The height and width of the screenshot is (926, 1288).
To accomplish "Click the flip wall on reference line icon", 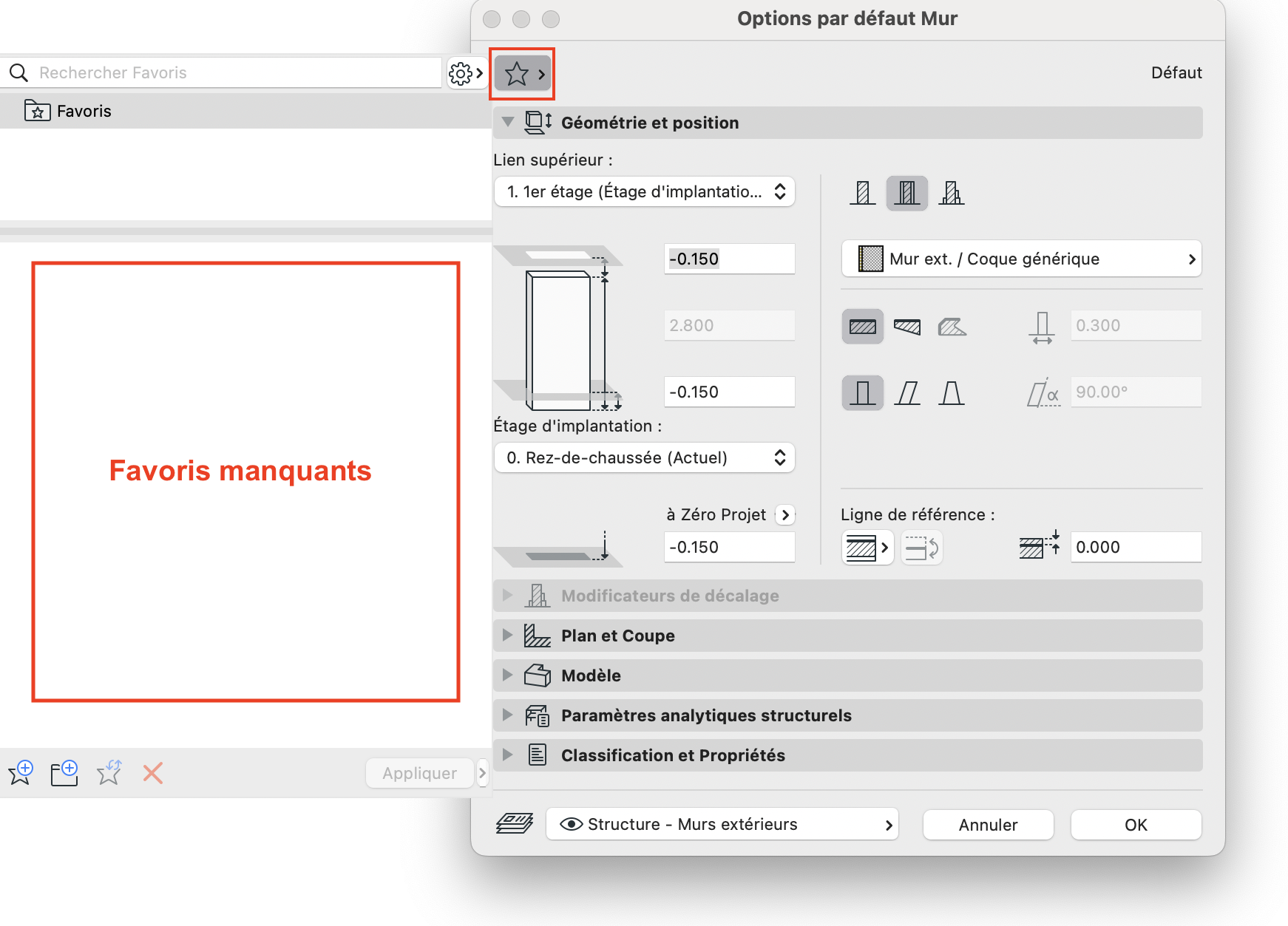I will [x=922, y=548].
